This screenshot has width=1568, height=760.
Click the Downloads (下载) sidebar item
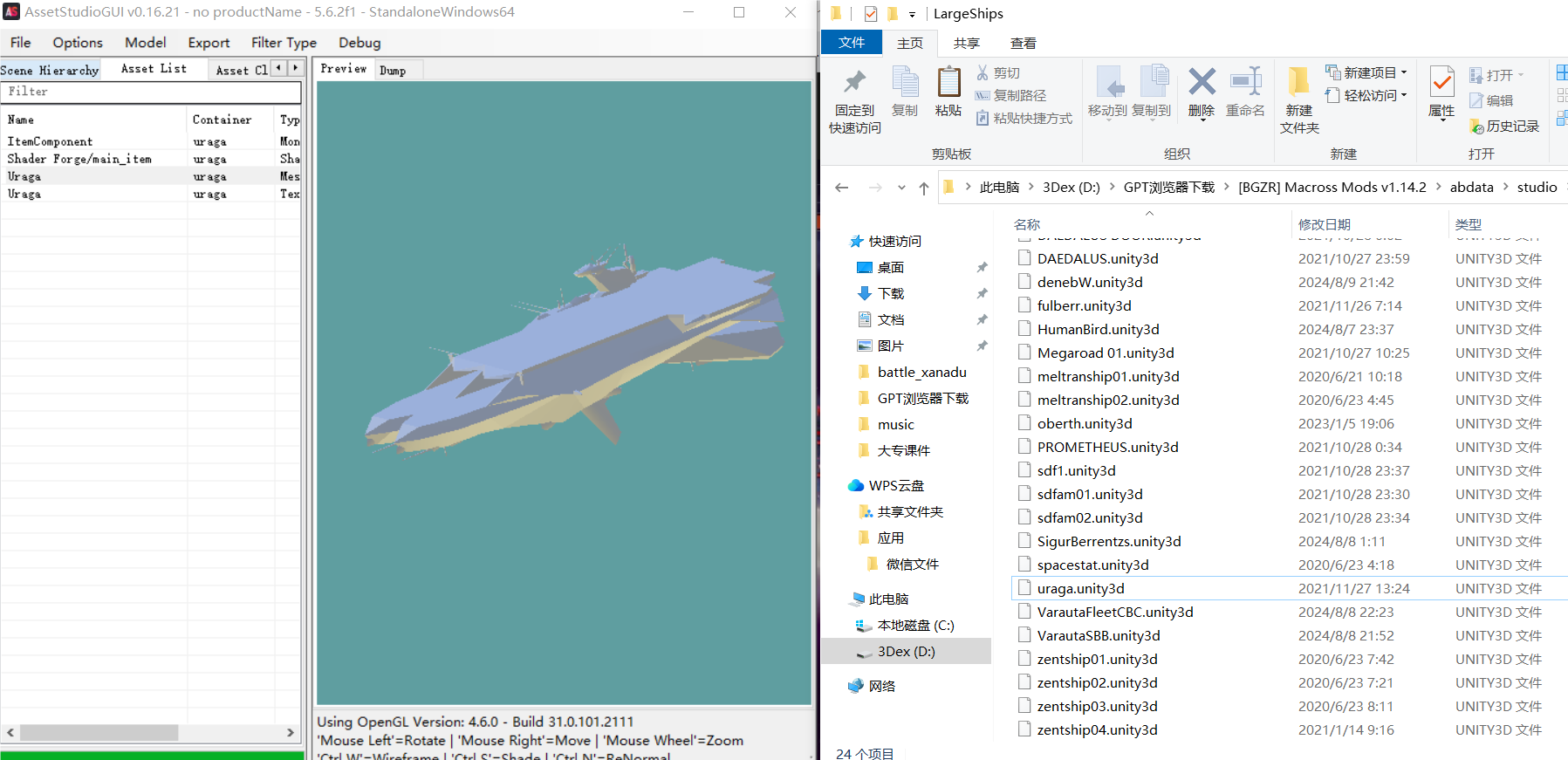click(x=890, y=293)
